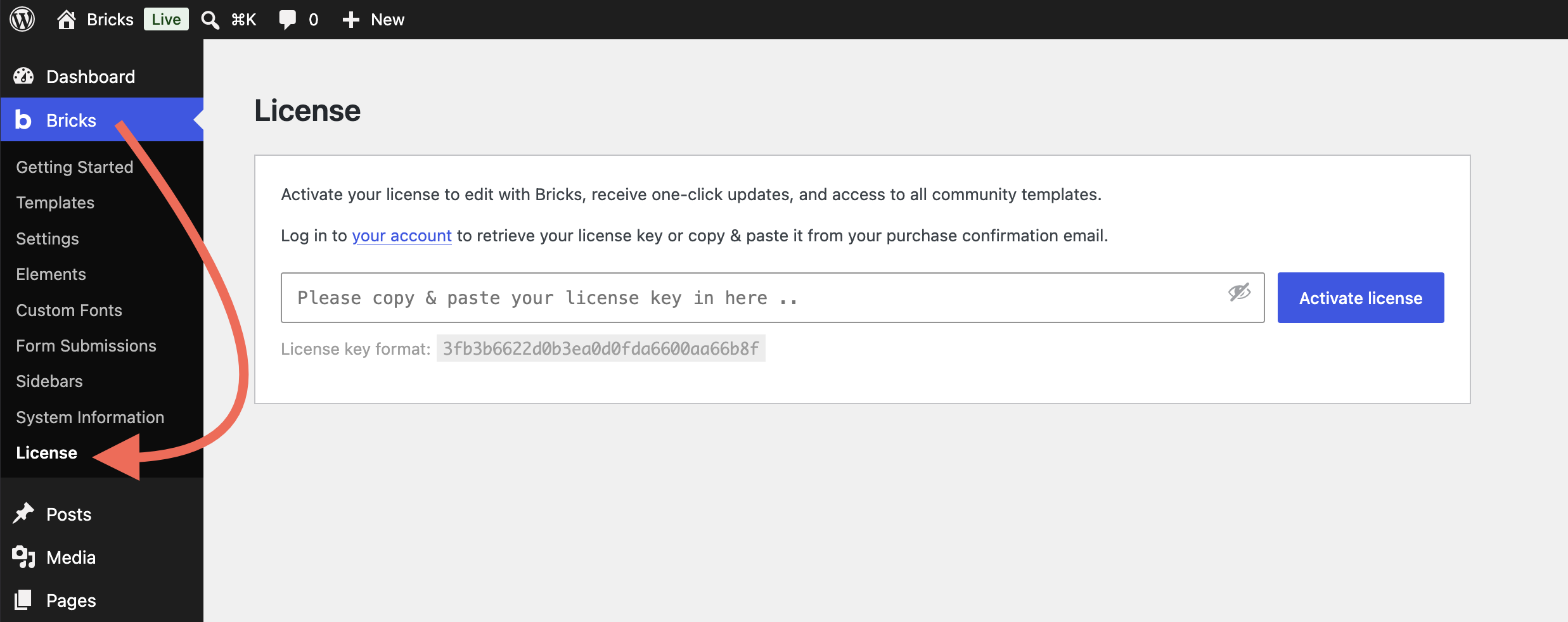Click the Live status badge
1568x622 pixels.
[166, 20]
